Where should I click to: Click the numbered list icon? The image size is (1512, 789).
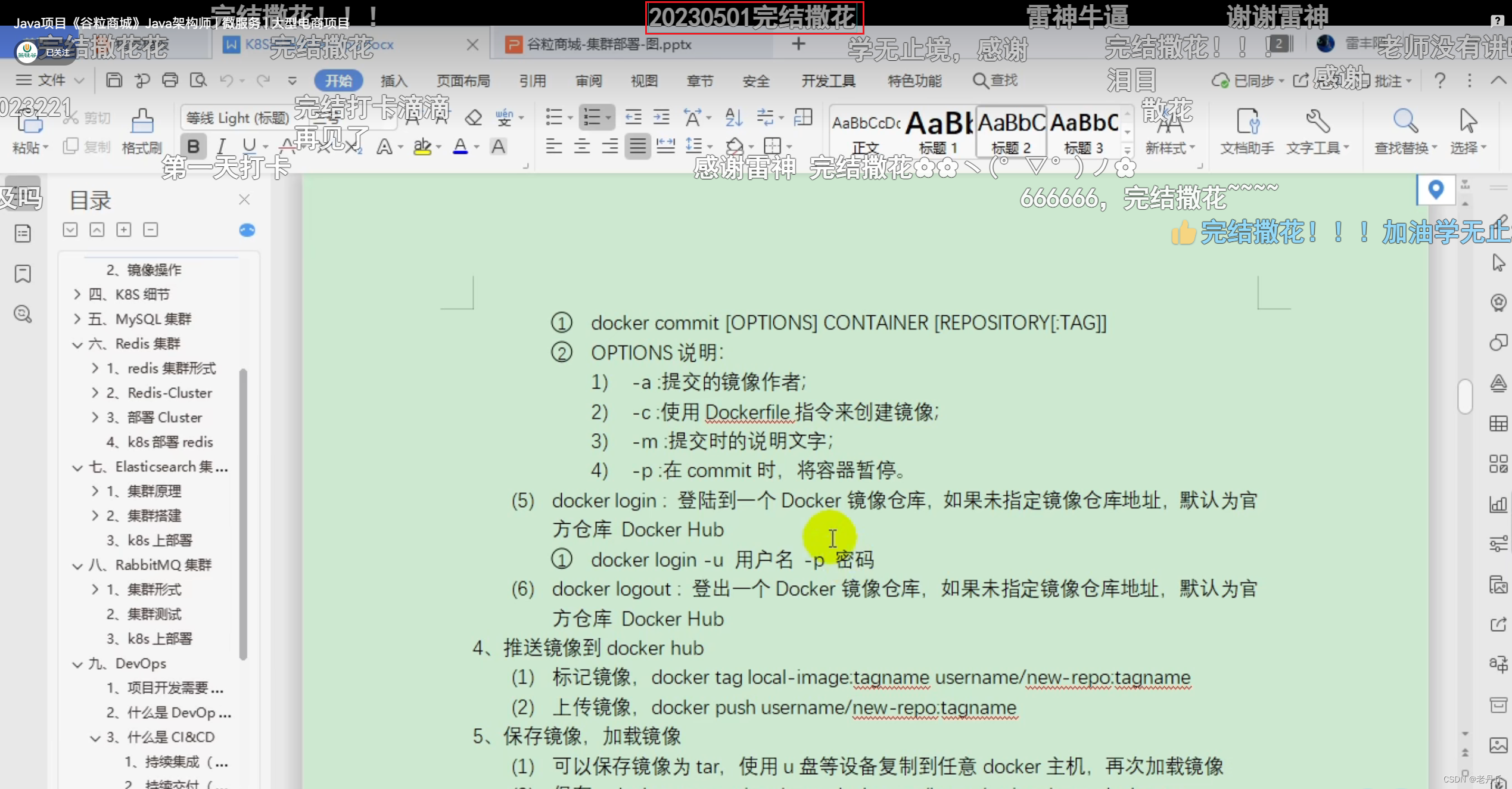[x=592, y=117]
